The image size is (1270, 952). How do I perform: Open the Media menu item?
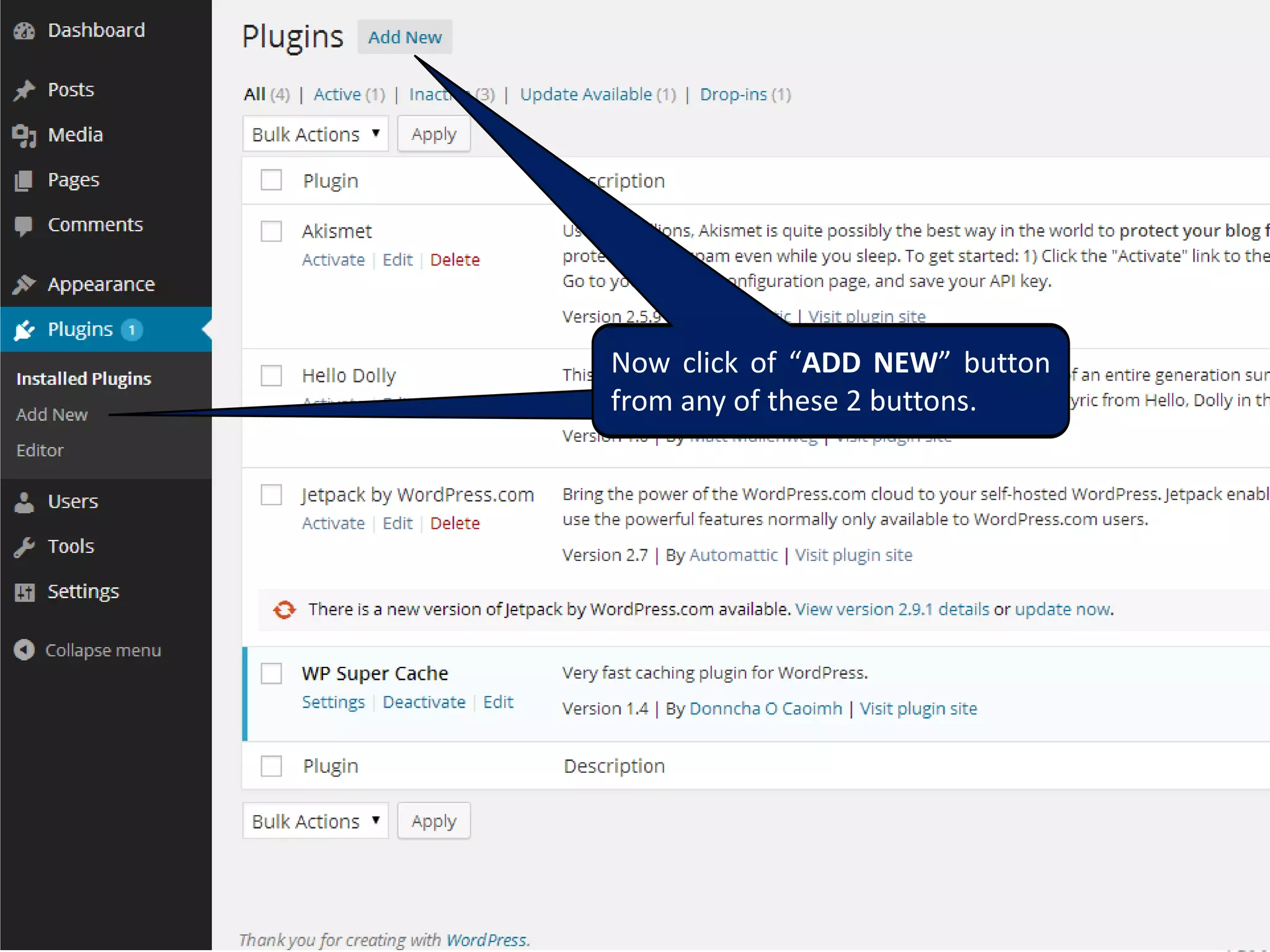click(x=75, y=135)
